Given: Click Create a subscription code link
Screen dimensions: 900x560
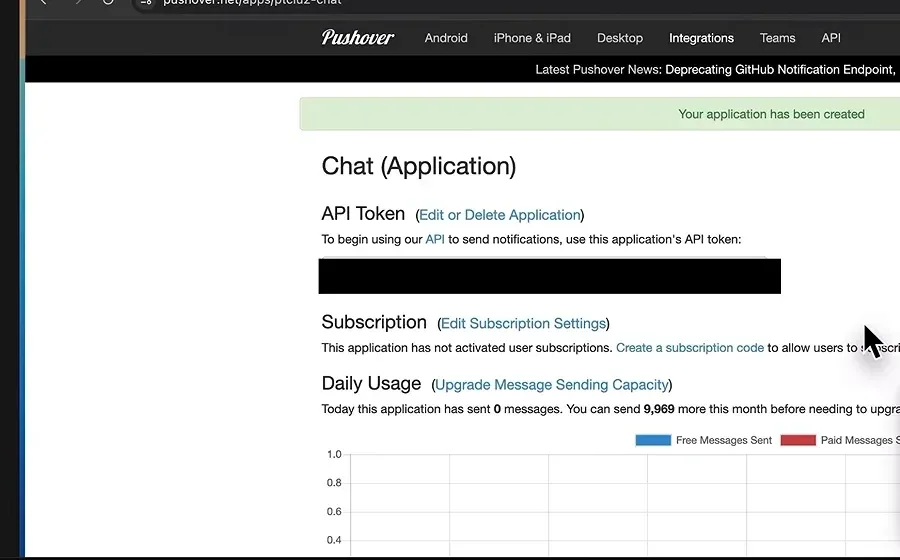Looking at the screenshot, I should pos(689,348).
